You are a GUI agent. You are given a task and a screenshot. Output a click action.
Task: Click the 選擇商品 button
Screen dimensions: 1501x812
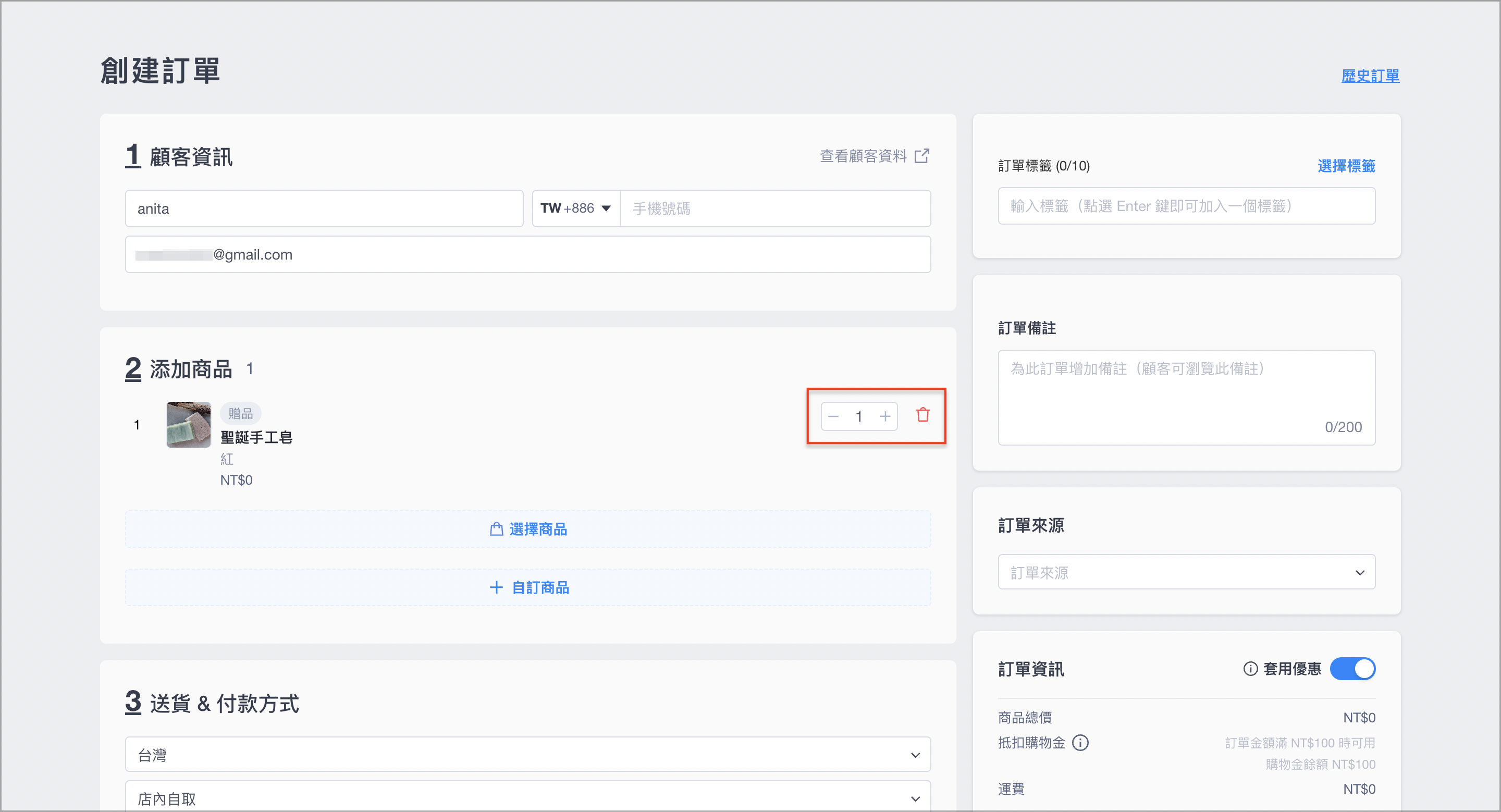click(528, 529)
